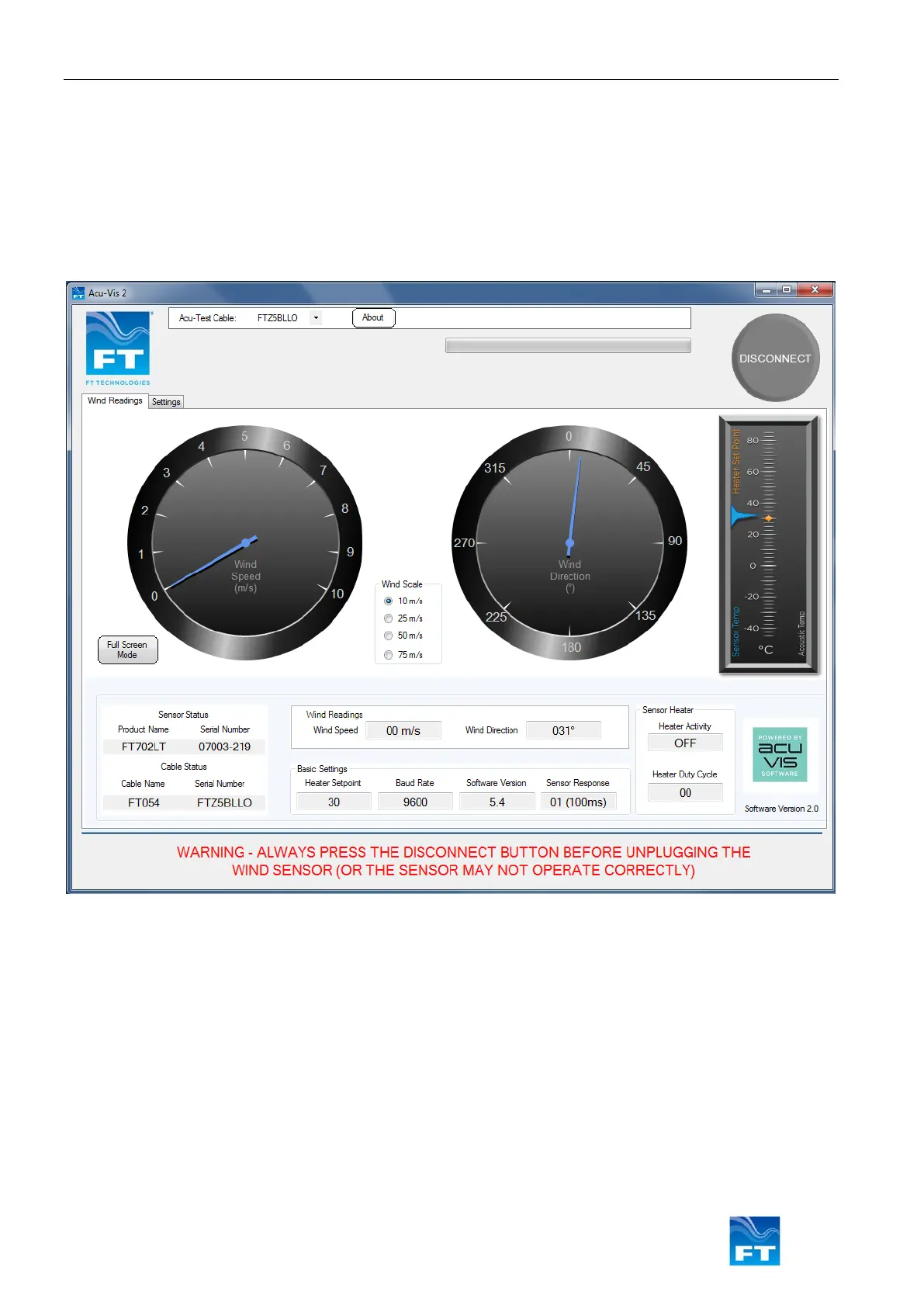The height and width of the screenshot is (1306, 924).
Task: Click the Sensor Response field 01 (100ms)
Action: tap(579, 802)
